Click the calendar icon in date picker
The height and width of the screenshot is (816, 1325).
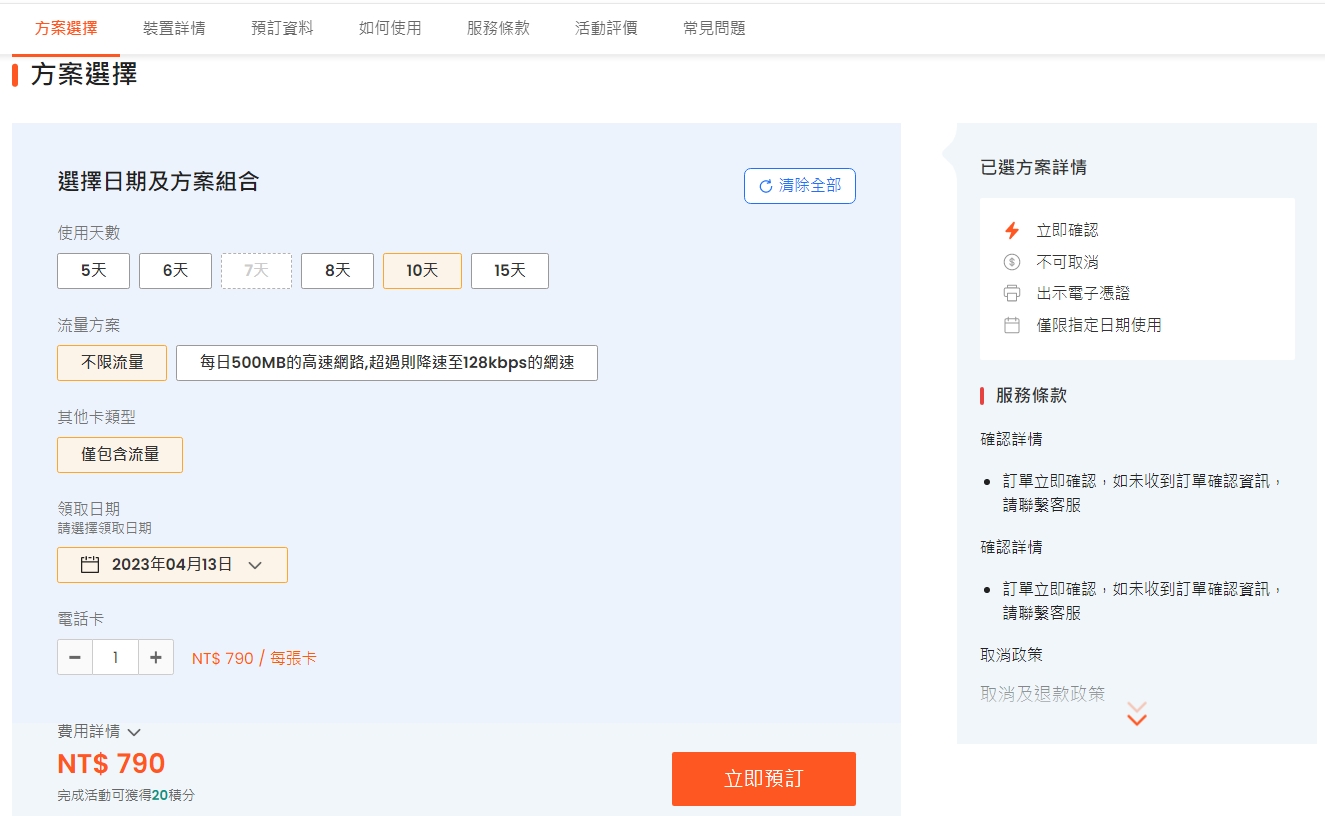coord(90,565)
